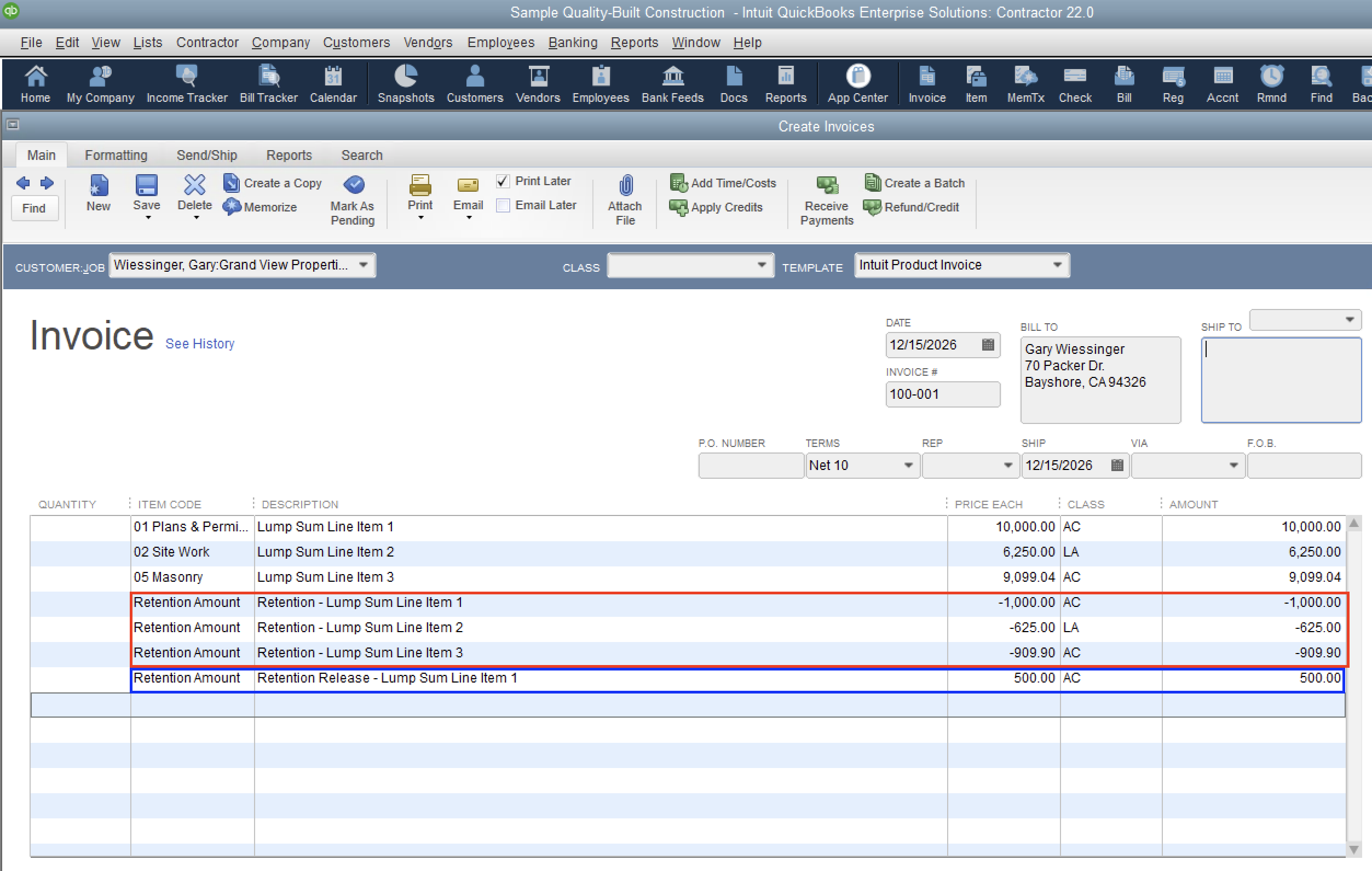Screen dimensions: 1372x871
Task: Switch to the Search tab
Action: pyautogui.click(x=362, y=155)
